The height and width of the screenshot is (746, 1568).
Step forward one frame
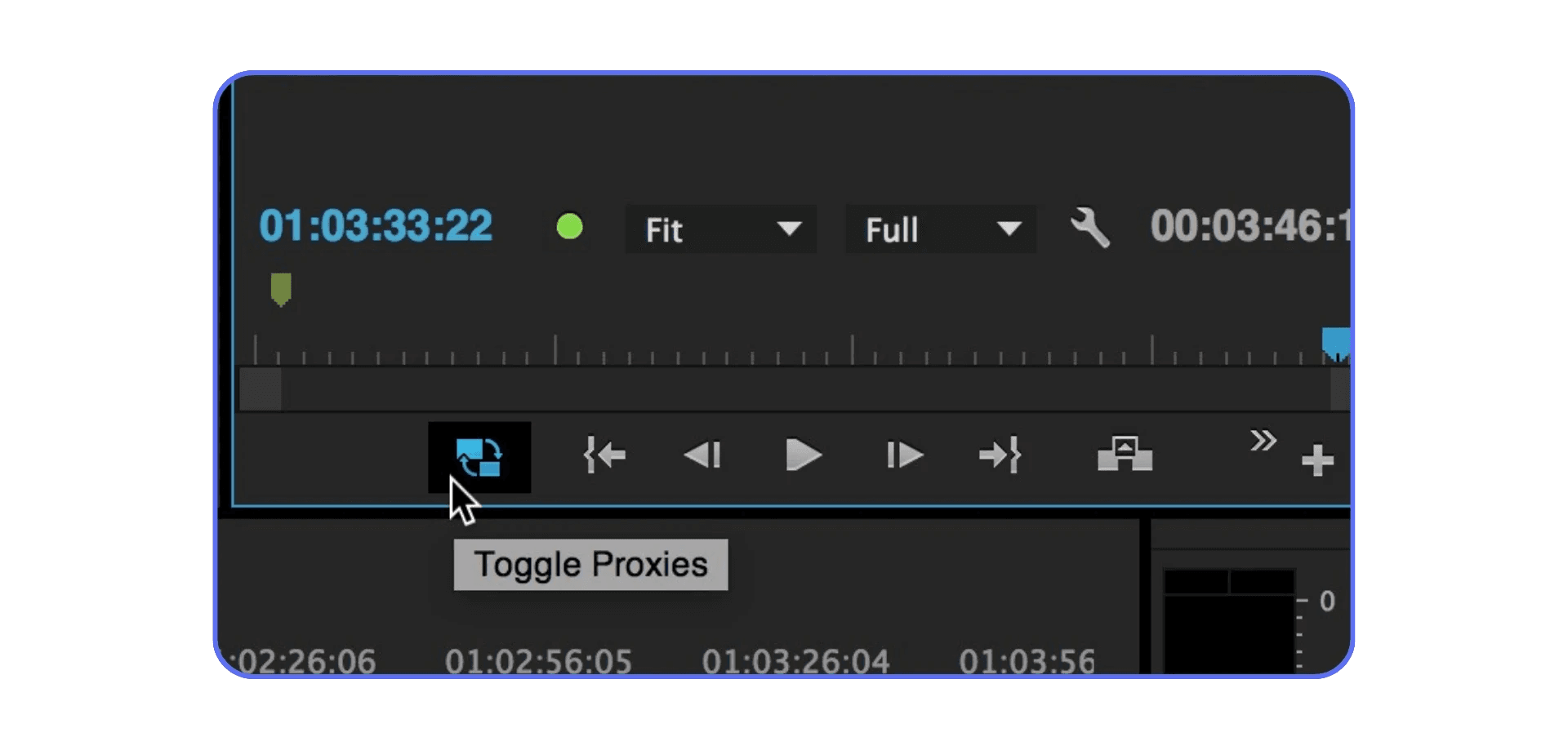click(905, 455)
